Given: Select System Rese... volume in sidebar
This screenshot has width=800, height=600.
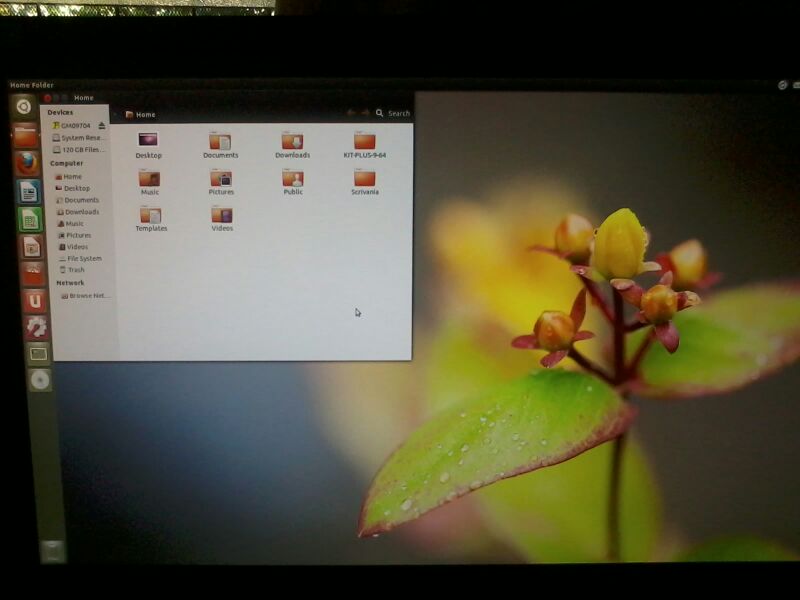Looking at the screenshot, I should tap(79, 138).
